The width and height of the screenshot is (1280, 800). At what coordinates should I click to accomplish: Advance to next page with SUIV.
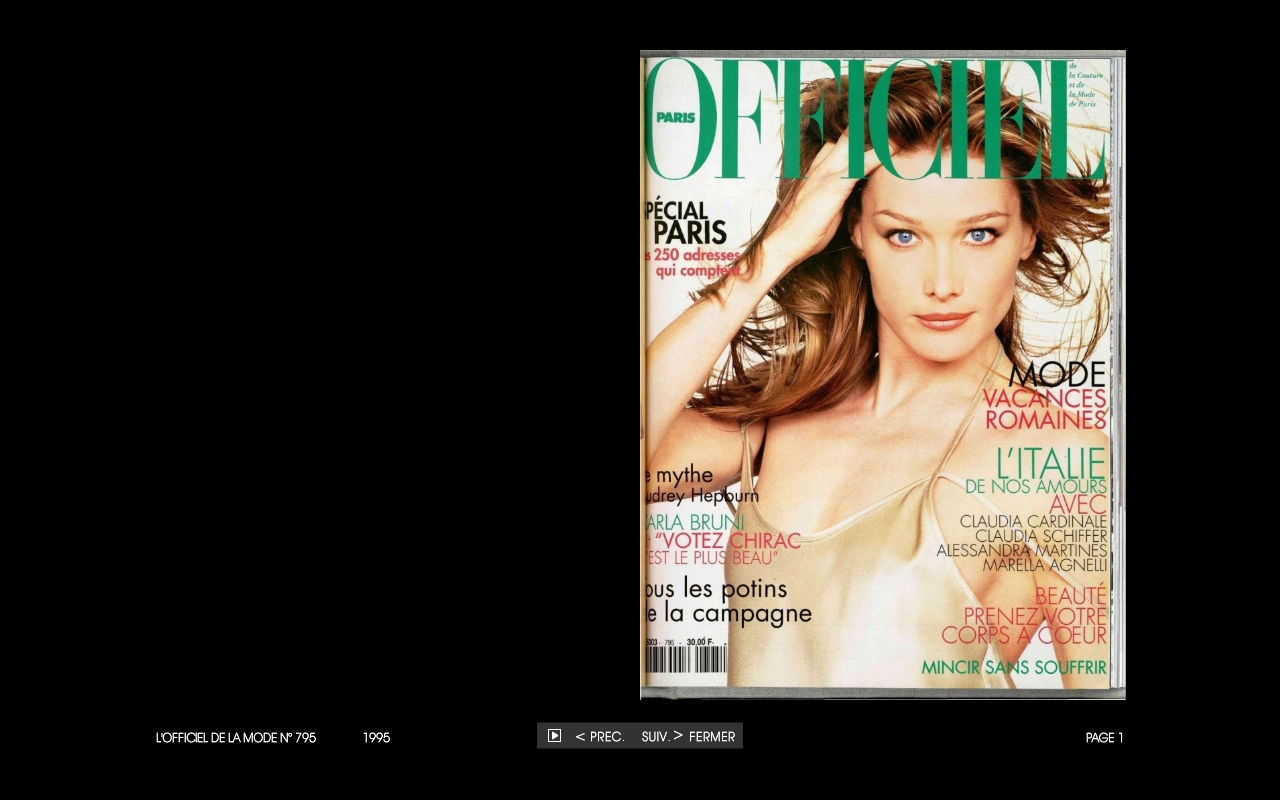click(x=655, y=737)
